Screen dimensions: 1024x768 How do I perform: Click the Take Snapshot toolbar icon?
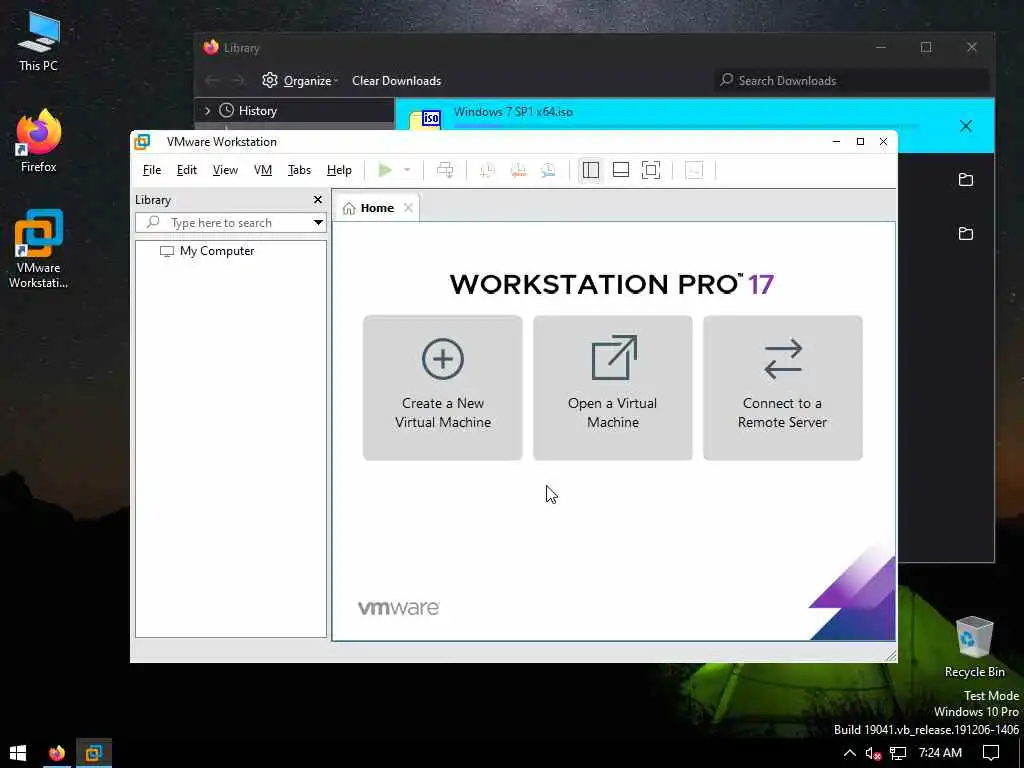pyautogui.click(x=487, y=170)
